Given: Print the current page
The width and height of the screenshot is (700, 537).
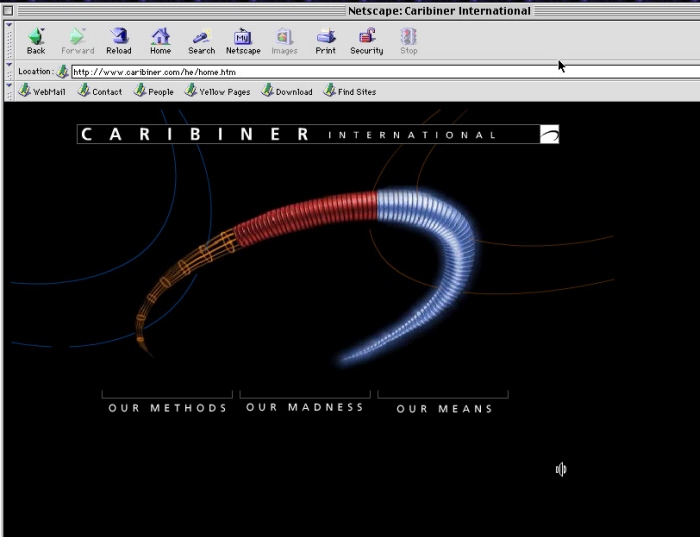Looking at the screenshot, I should [x=325, y=41].
